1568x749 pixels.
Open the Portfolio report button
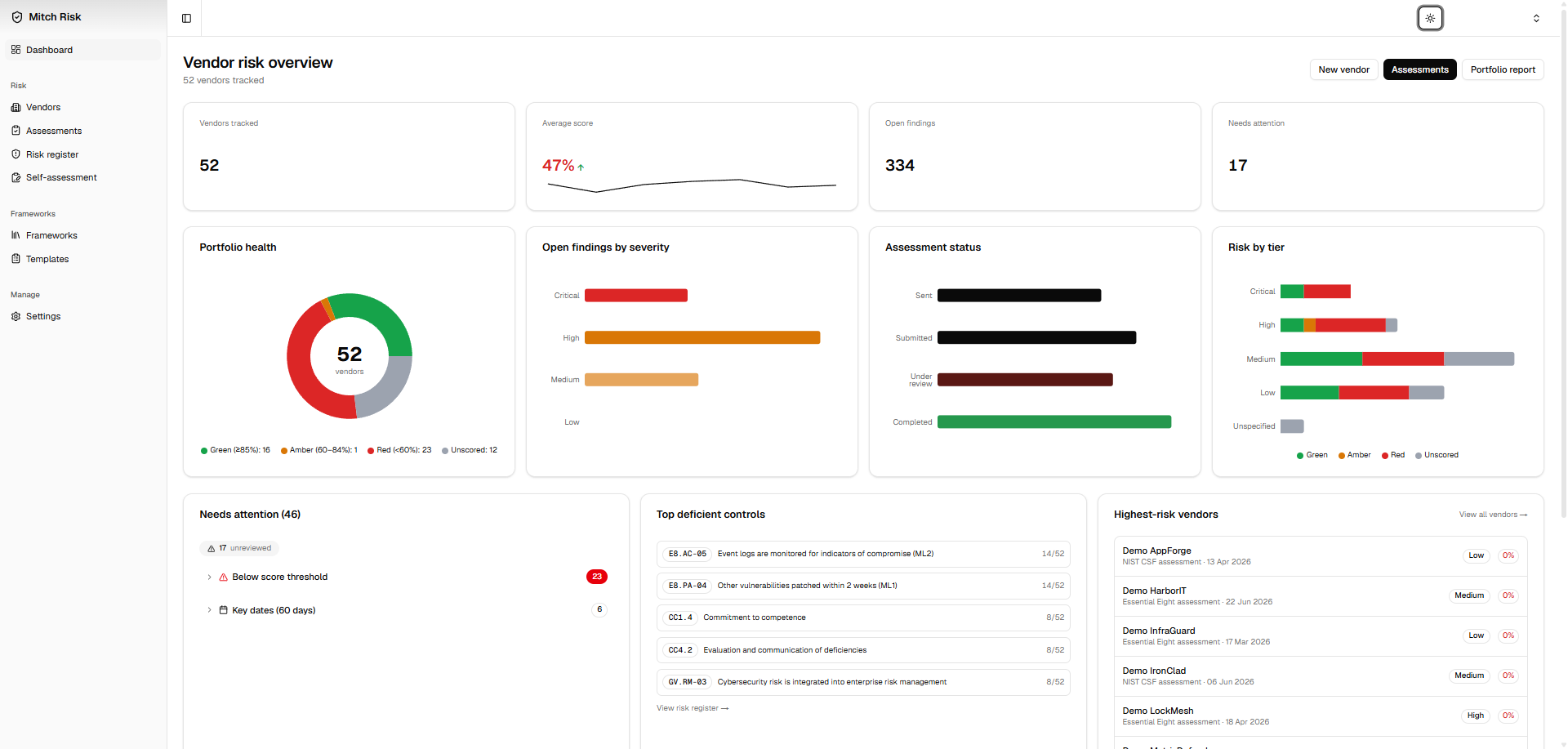1503,69
